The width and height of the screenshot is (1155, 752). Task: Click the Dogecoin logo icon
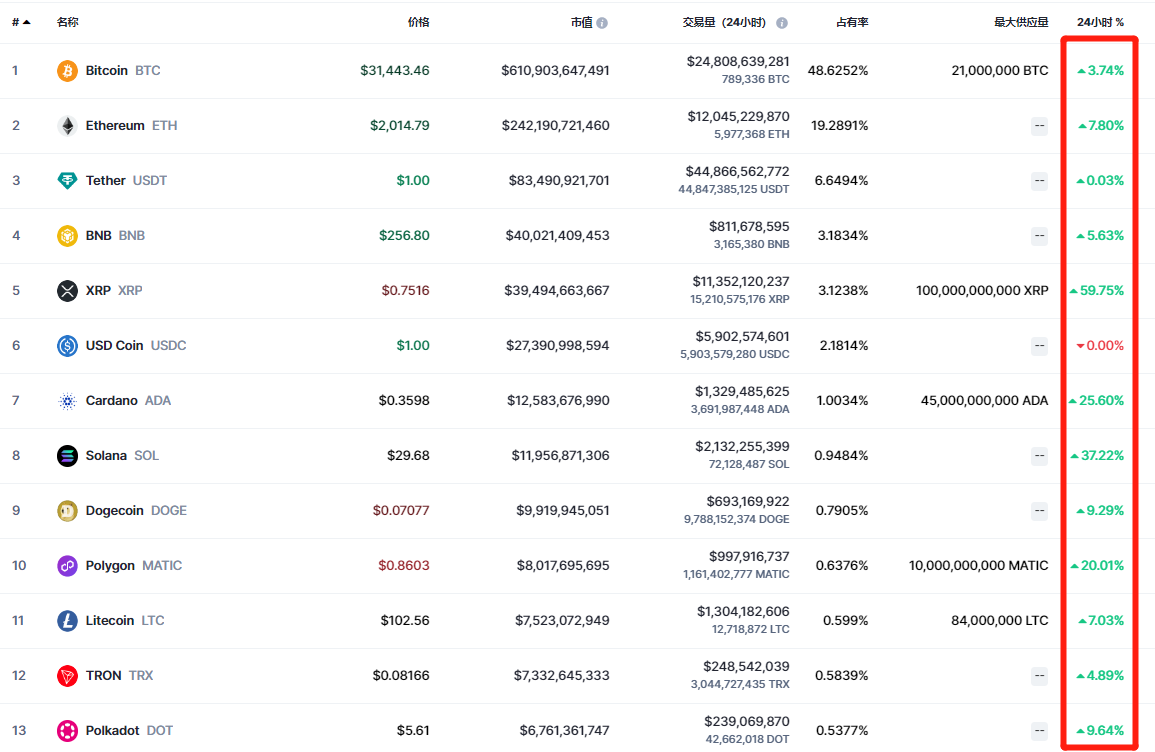click(x=67, y=510)
